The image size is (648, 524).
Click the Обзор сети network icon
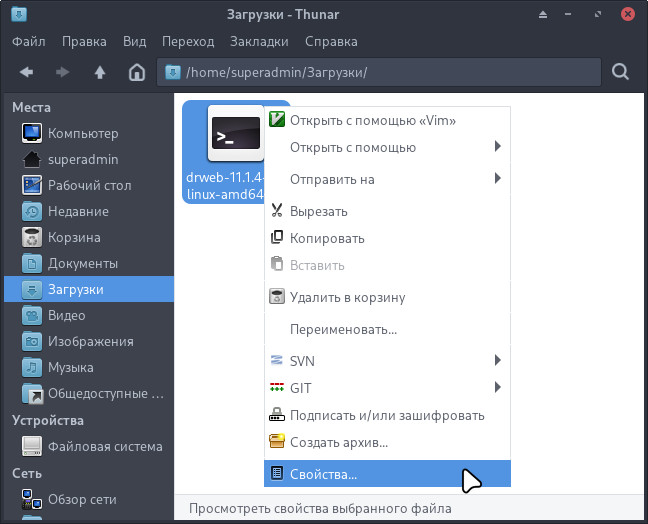tap(32, 499)
